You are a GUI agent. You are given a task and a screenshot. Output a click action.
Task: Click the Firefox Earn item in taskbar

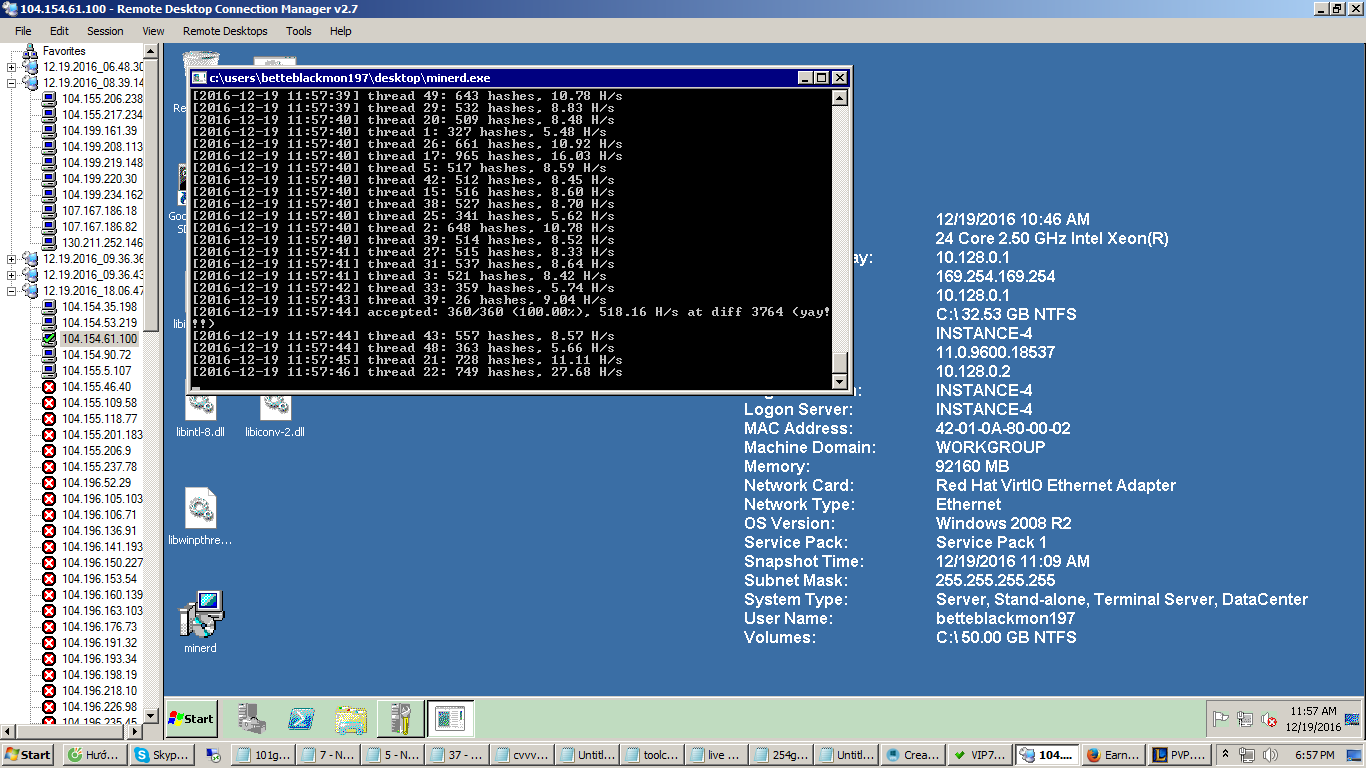(x=1111, y=755)
